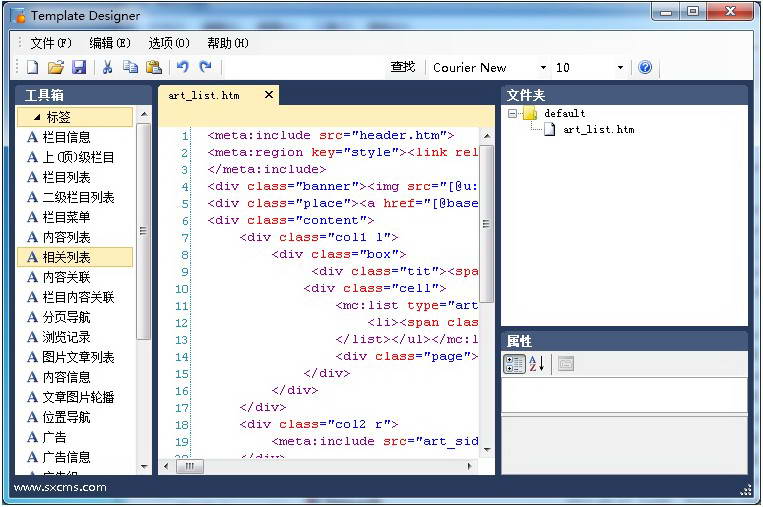Screen dimensions: 763x507
Task: Close the art_list.htm tab
Action: point(269,95)
